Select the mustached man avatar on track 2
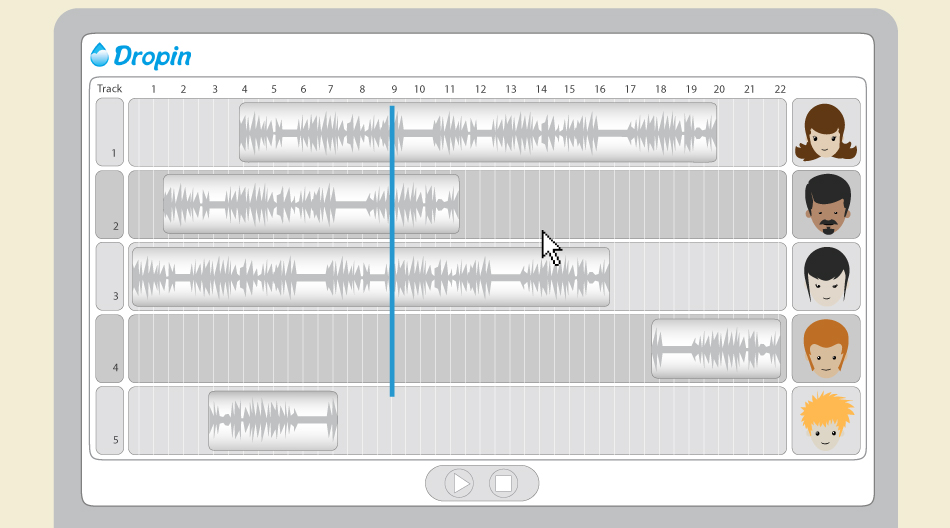 (826, 204)
